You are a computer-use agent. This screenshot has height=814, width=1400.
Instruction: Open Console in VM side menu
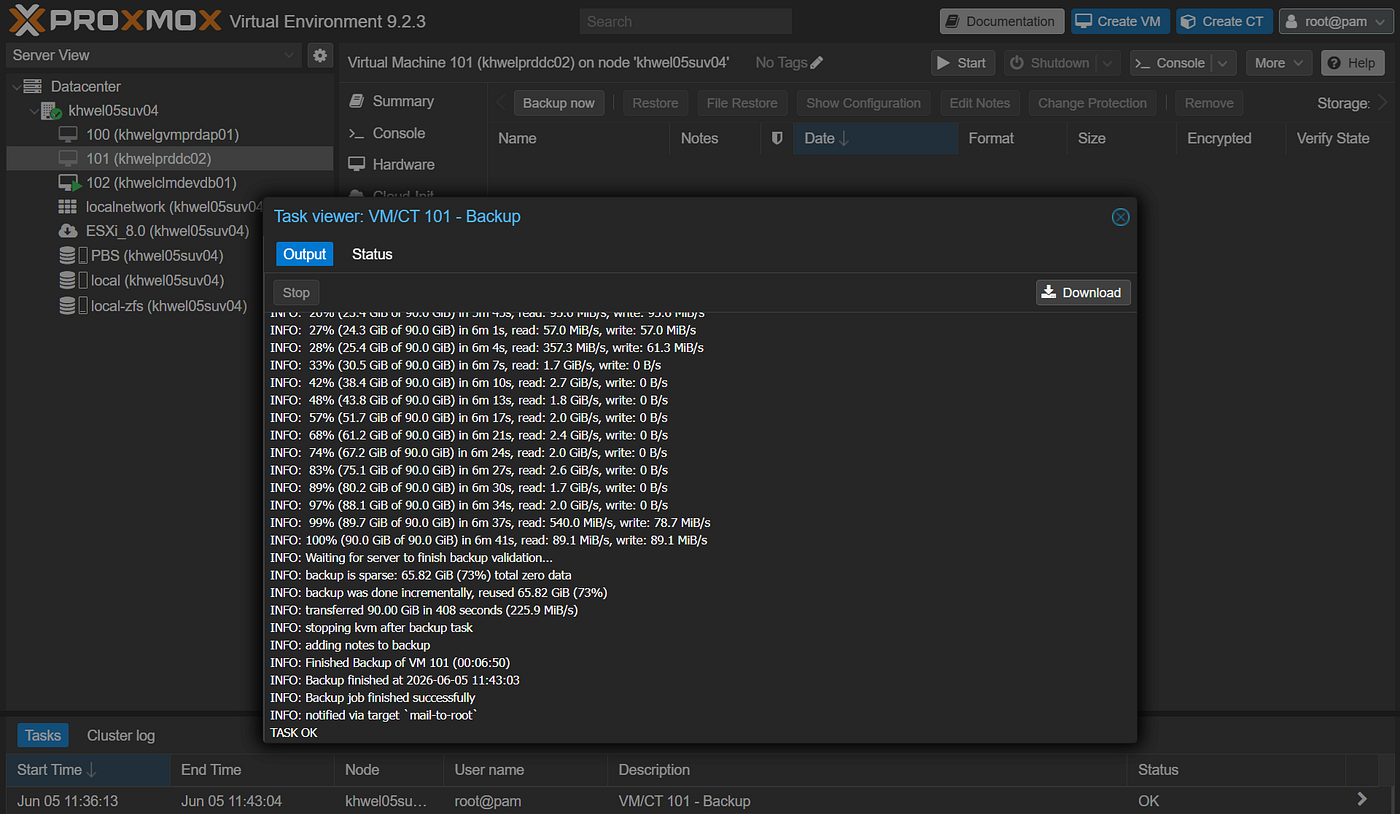click(399, 133)
